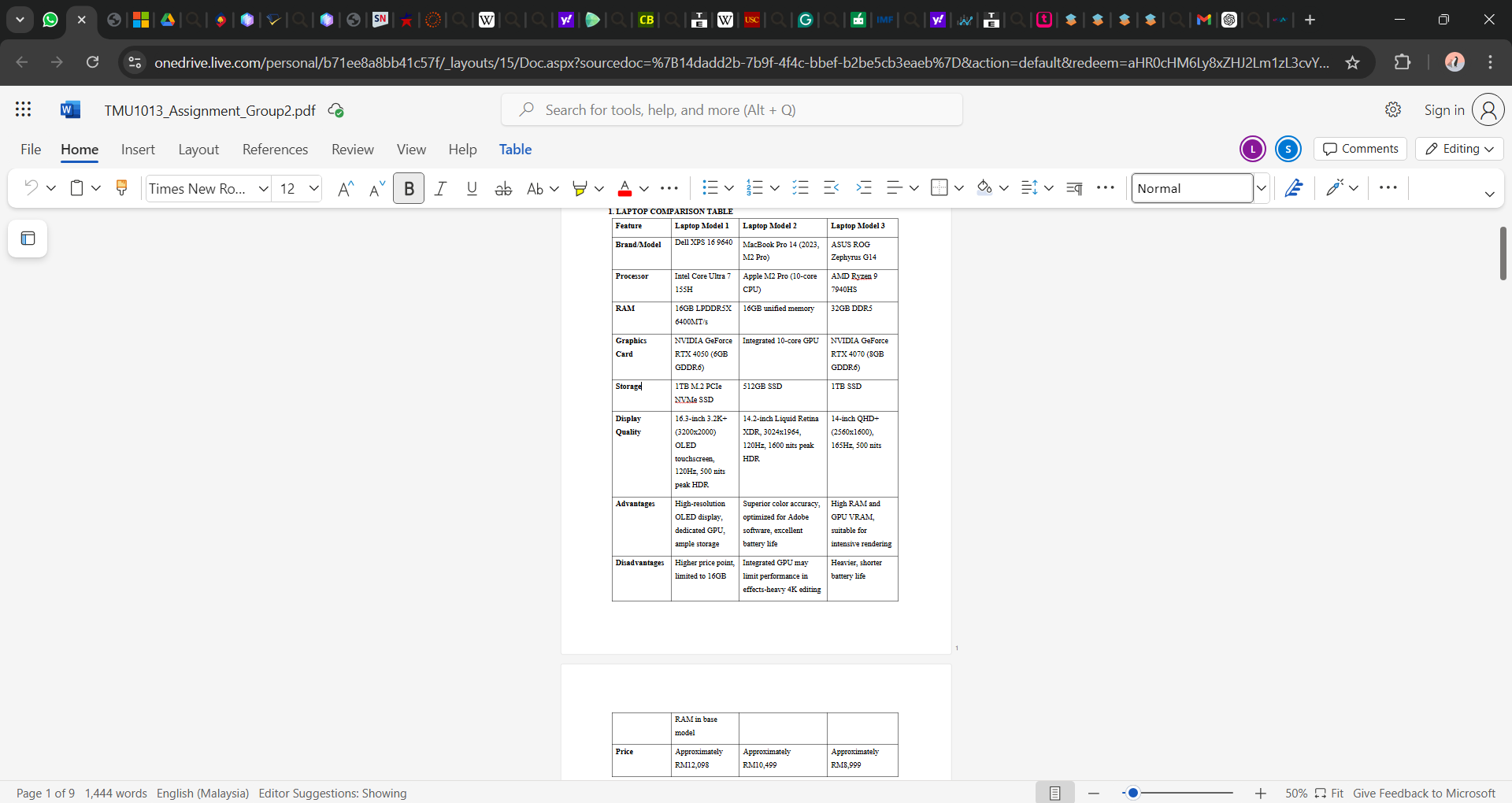Apply cell Shading fill color
Viewport: 1512px width, 803px height.
pyautogui.click(x=984, y=188)
